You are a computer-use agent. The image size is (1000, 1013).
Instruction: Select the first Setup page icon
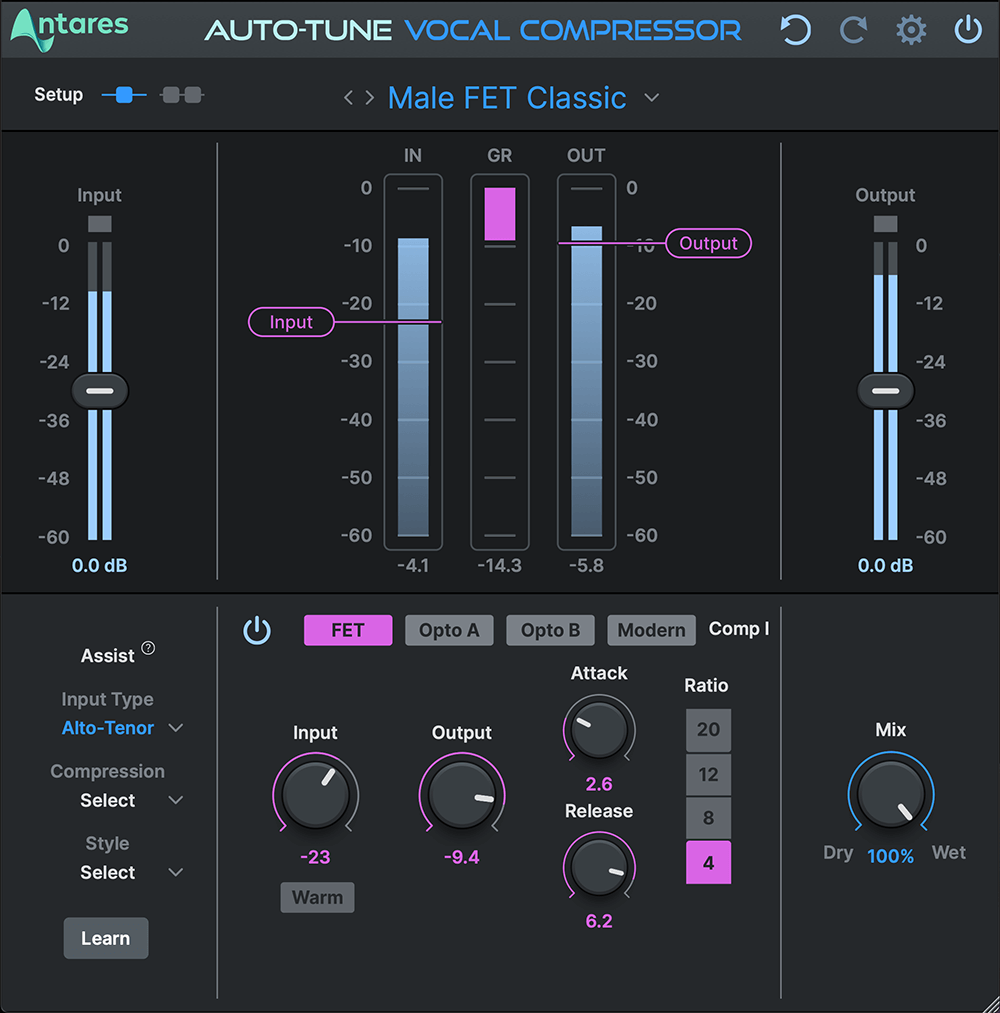coord(123,95)
